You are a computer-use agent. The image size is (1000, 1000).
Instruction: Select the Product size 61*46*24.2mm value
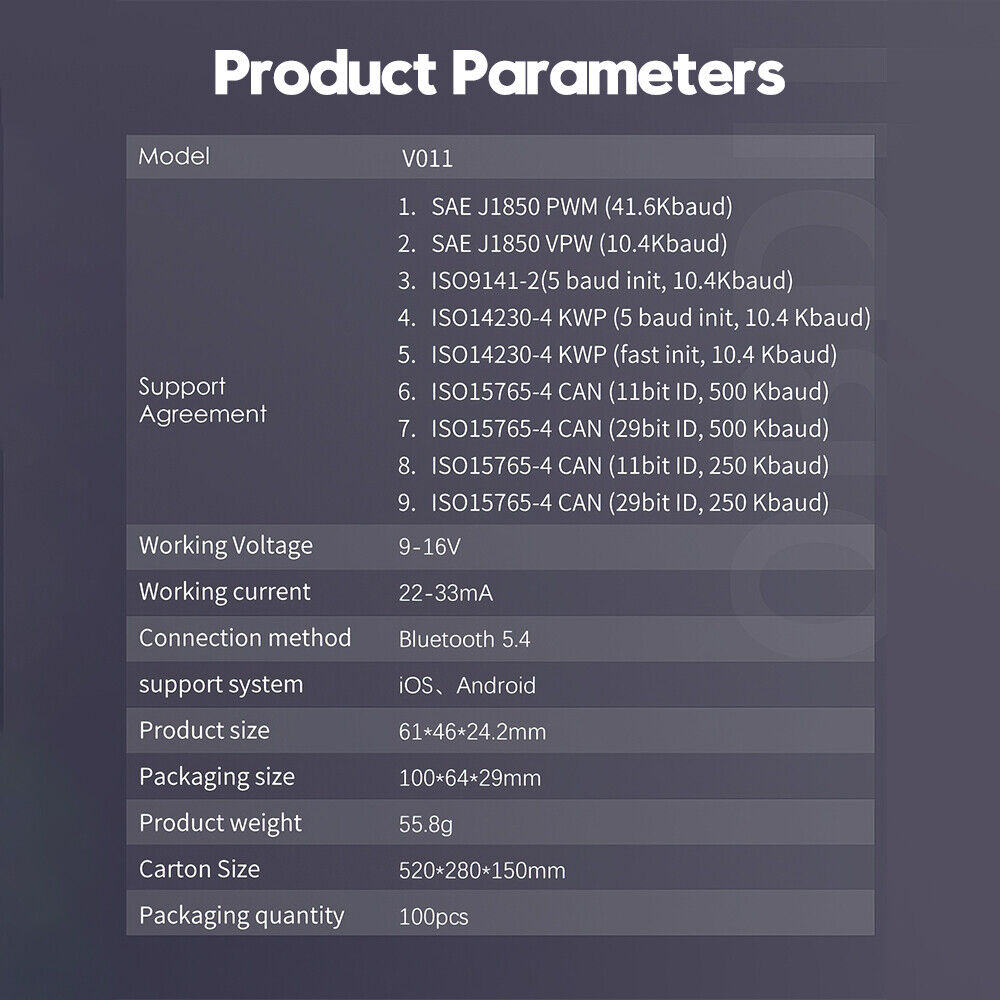click(x=473, y=732)
